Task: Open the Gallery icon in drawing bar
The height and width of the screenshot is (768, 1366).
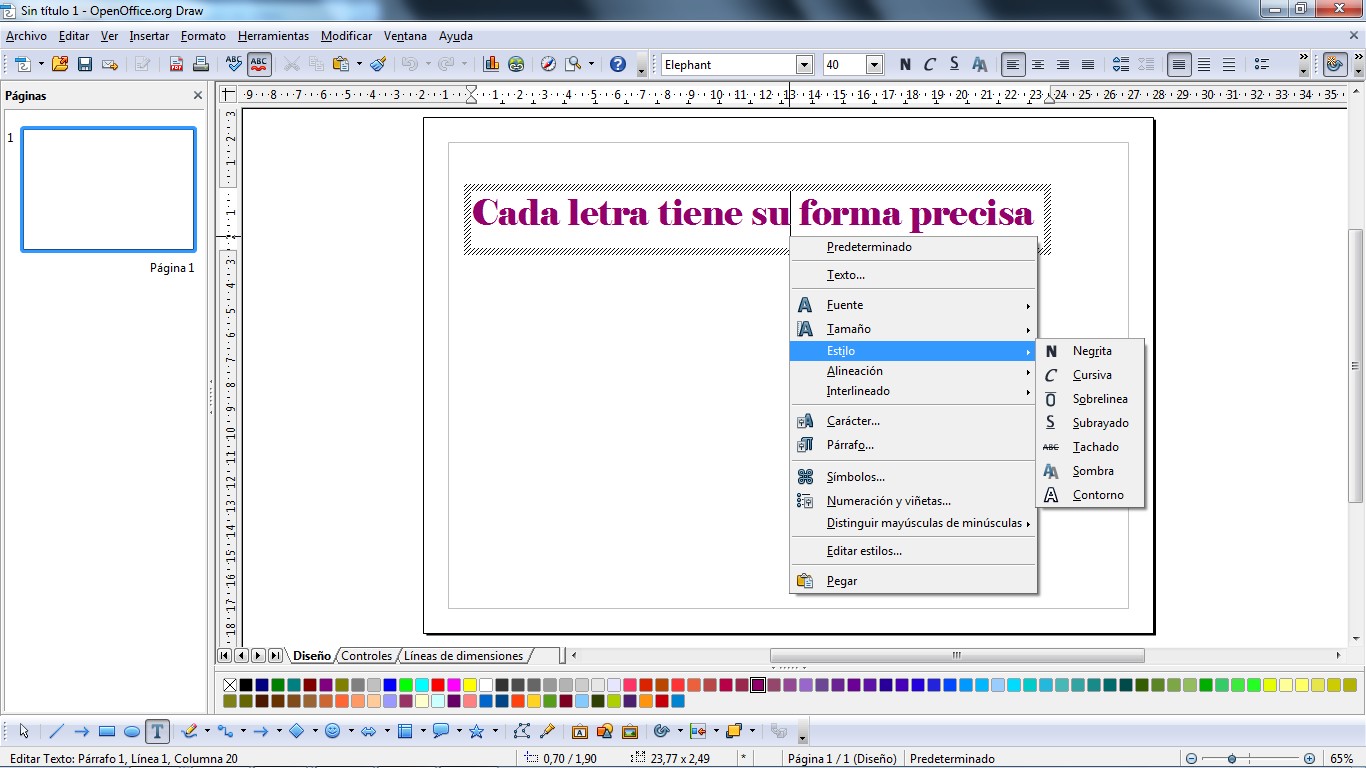Action: click(629, 731)
